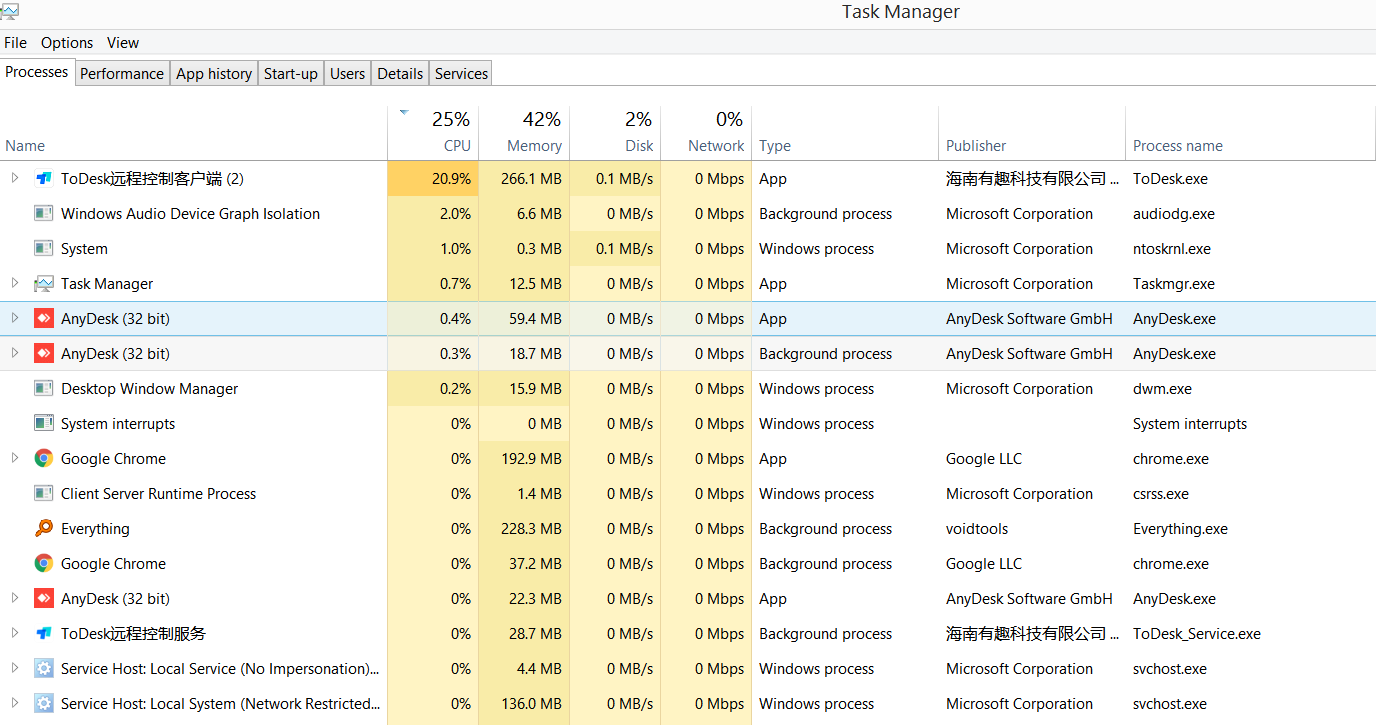This screenshot has width=1376, height=725.
Task: Expand Service Host: Local Service group
Action: point(15,668)
